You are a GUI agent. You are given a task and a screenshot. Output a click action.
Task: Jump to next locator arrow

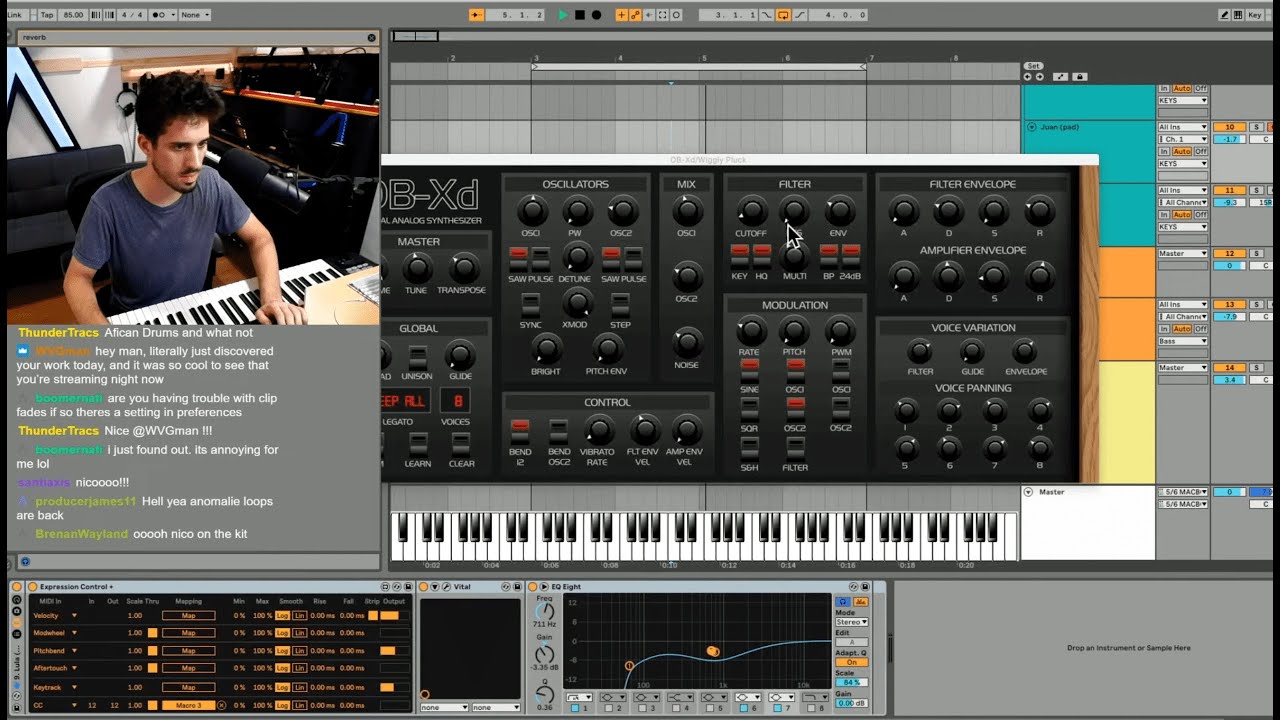(1039, 76)
